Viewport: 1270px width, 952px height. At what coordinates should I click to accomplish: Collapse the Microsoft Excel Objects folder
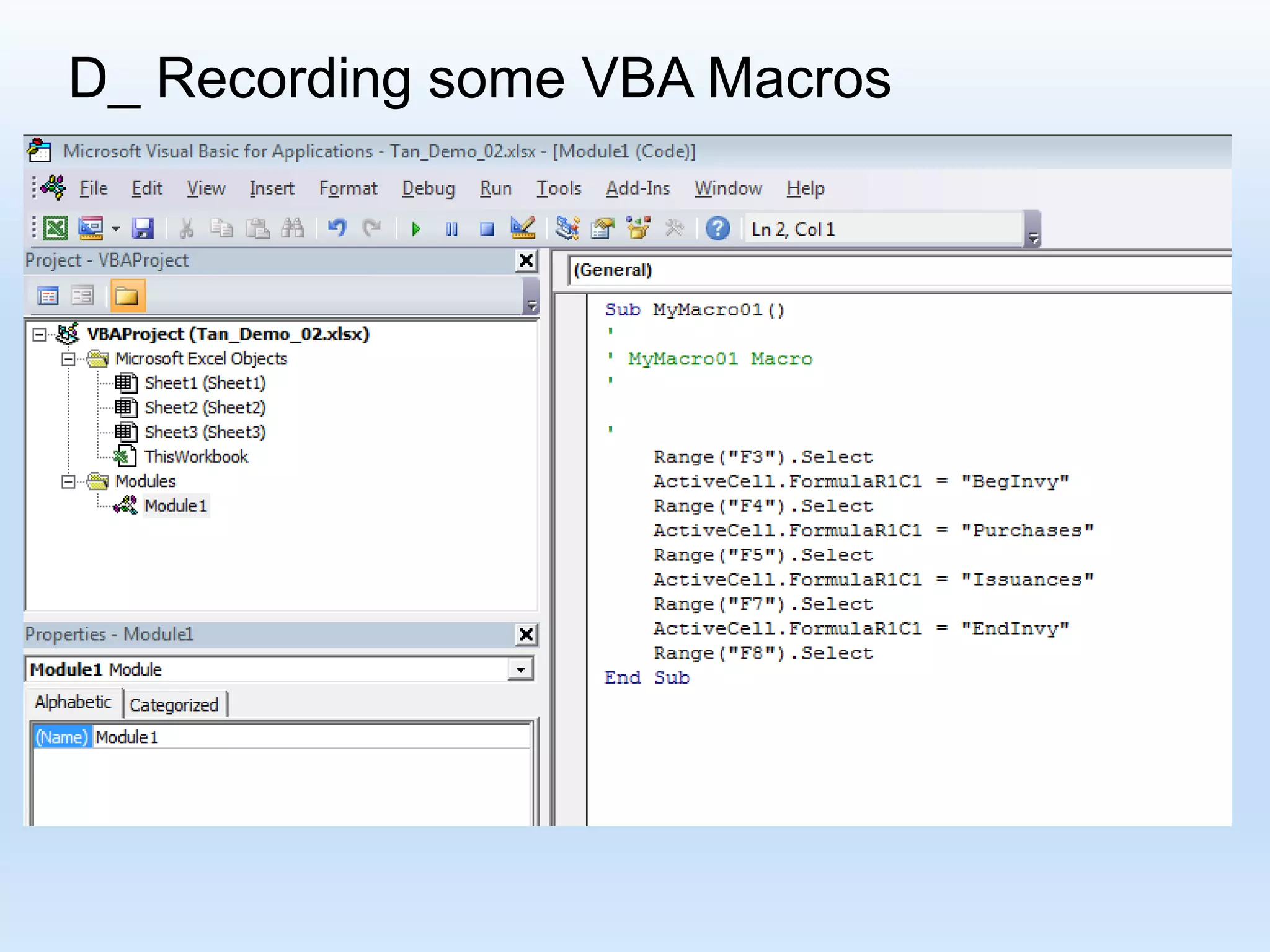(x=68, y=359)
